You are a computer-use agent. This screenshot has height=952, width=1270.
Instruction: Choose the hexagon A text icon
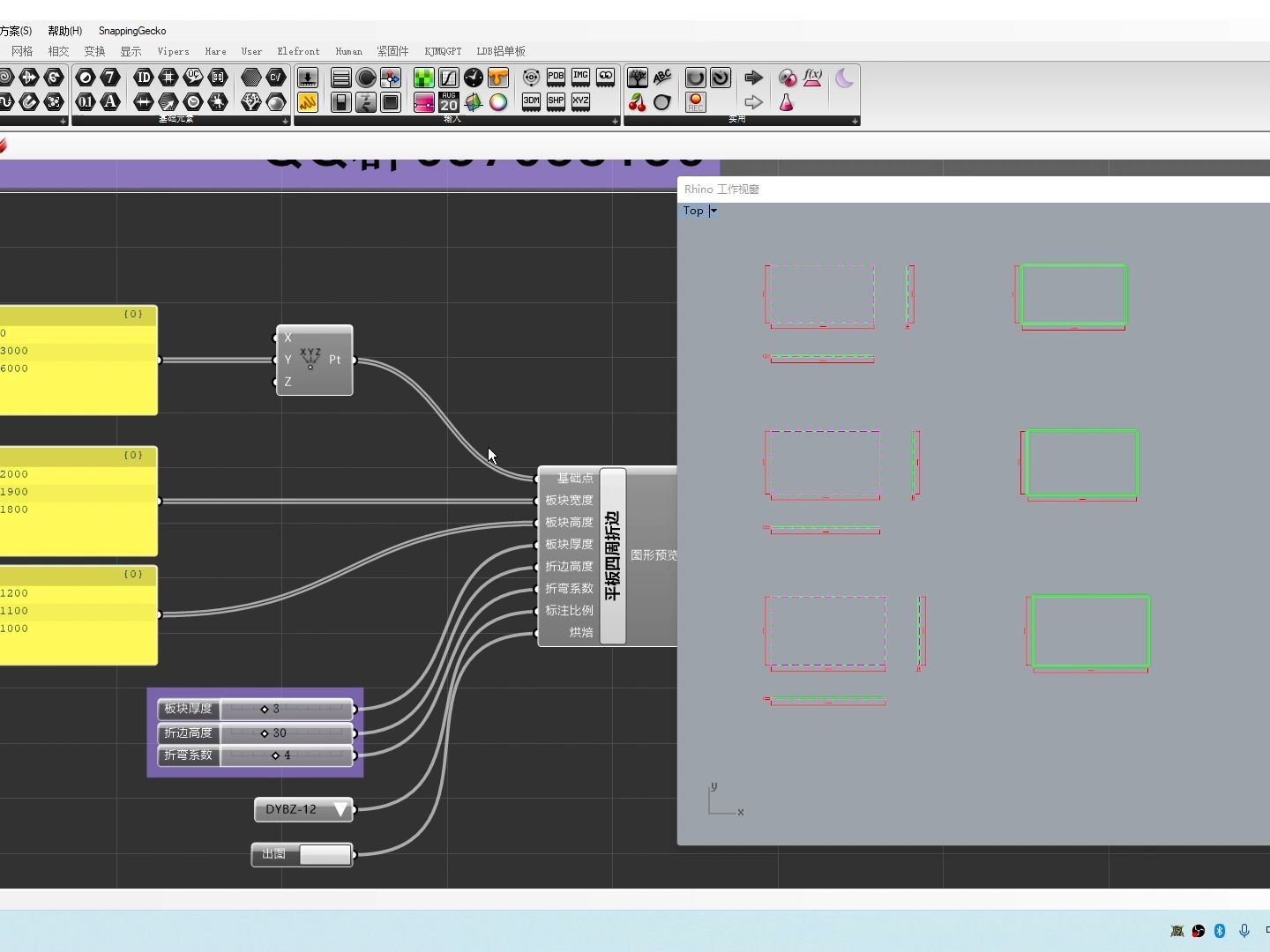point(110,102)
